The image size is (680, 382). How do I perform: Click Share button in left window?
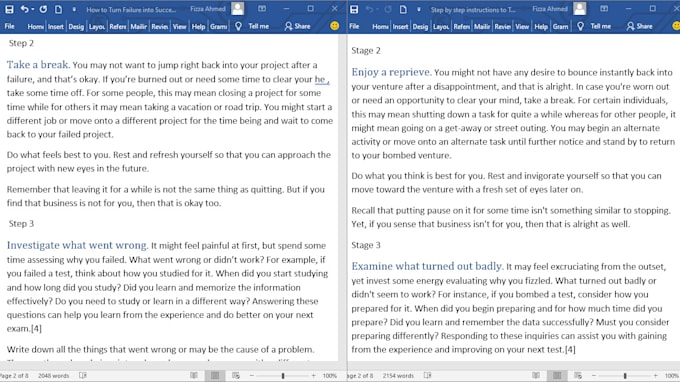(298, 26)
